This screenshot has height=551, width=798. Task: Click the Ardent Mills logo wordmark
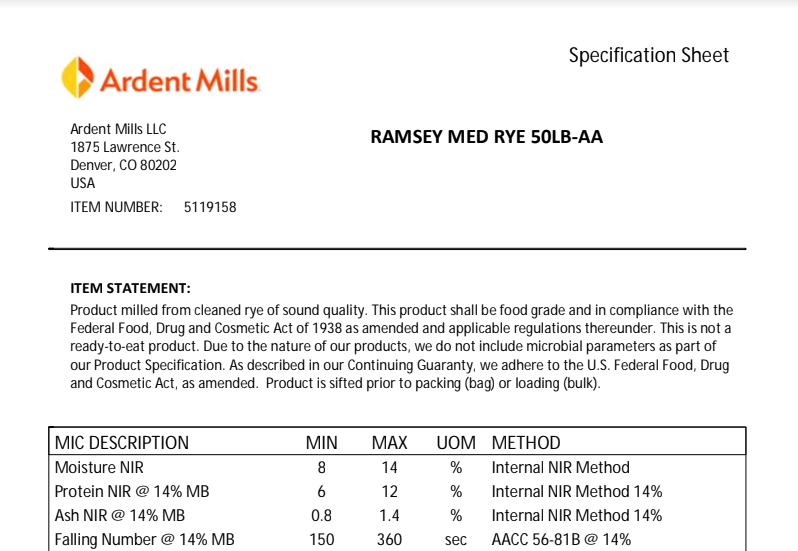[x=179, y=80]
